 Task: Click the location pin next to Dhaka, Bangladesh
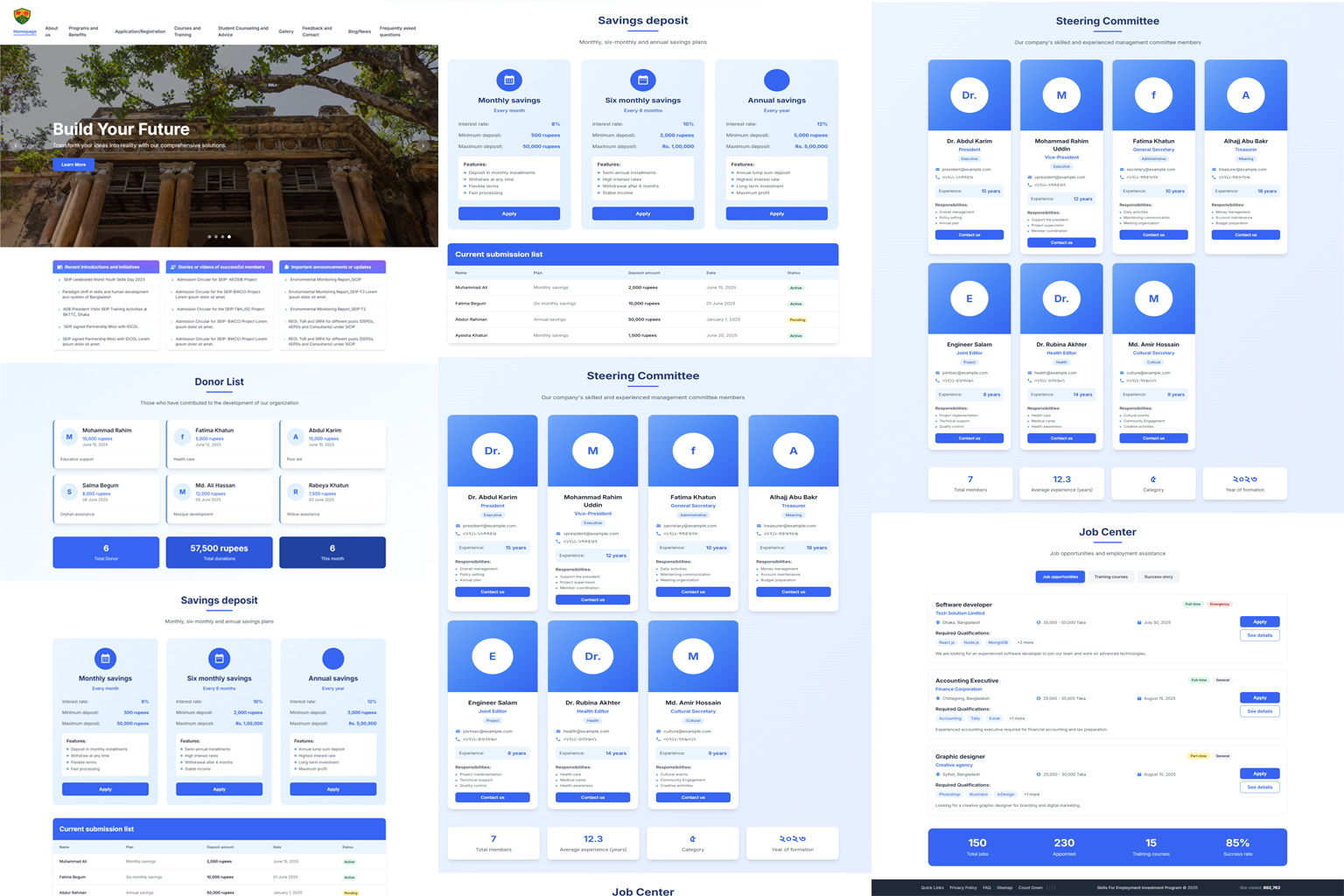point(938,623)
